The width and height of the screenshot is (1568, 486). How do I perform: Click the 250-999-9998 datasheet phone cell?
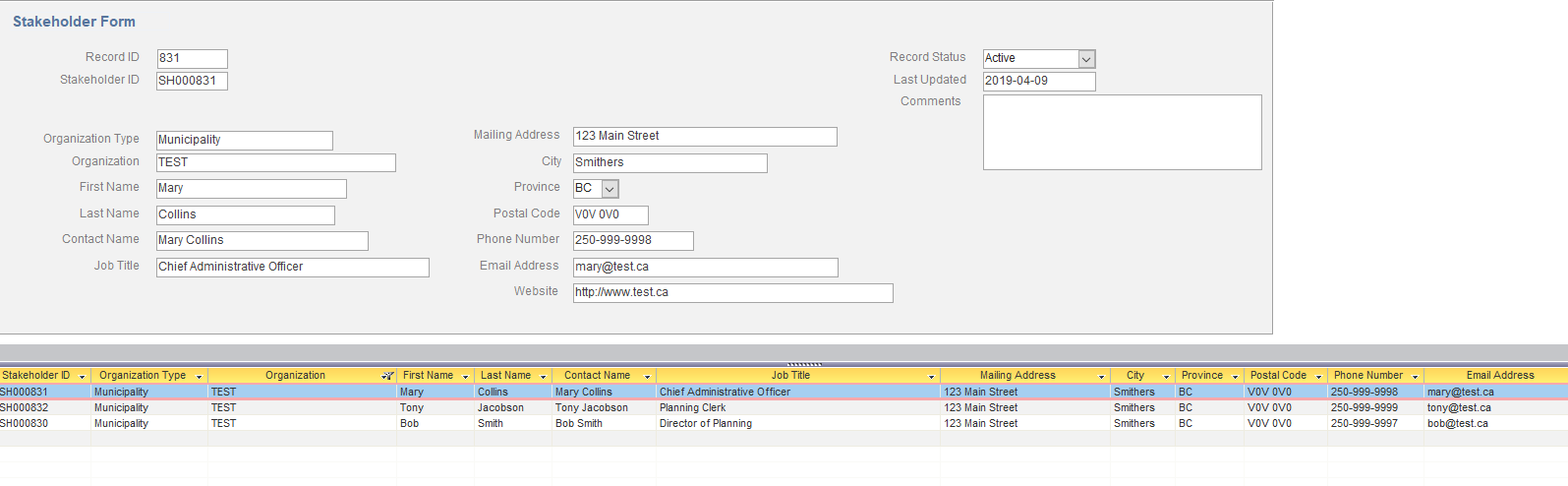[1375, 392]
